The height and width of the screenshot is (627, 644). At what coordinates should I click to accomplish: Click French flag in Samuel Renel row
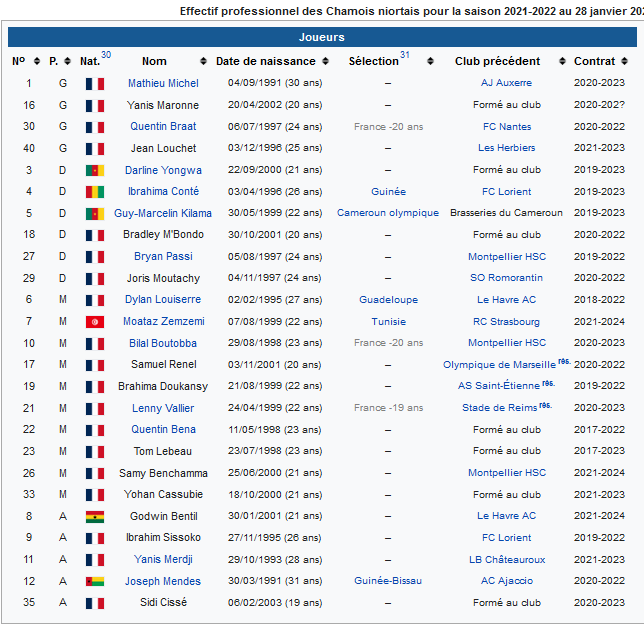[x=95, y=365]
